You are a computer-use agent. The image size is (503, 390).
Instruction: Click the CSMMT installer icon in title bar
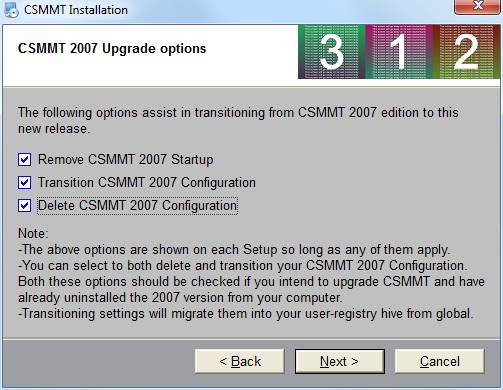click(11, 10)
